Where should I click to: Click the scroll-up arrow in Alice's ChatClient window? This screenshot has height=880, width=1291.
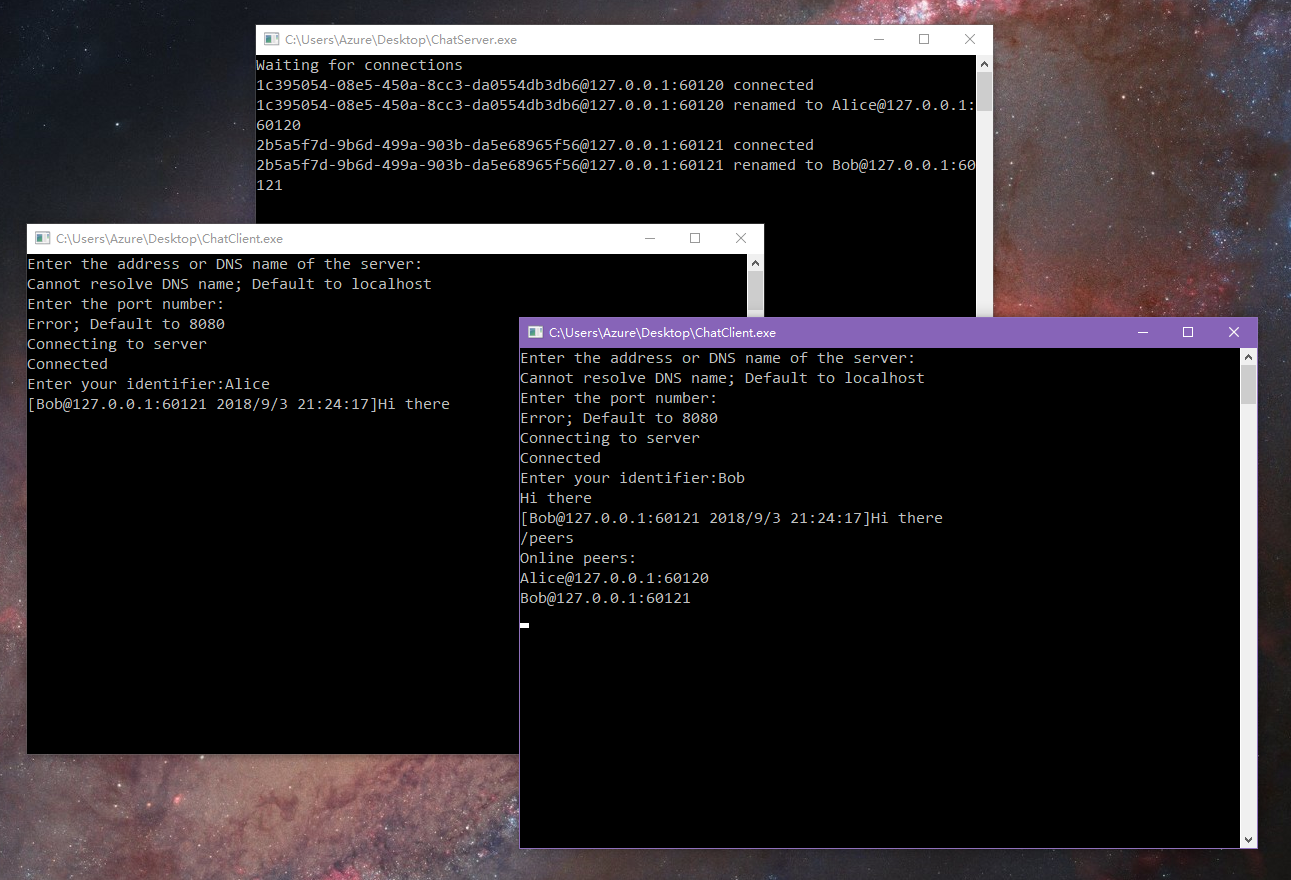point(755,262)
